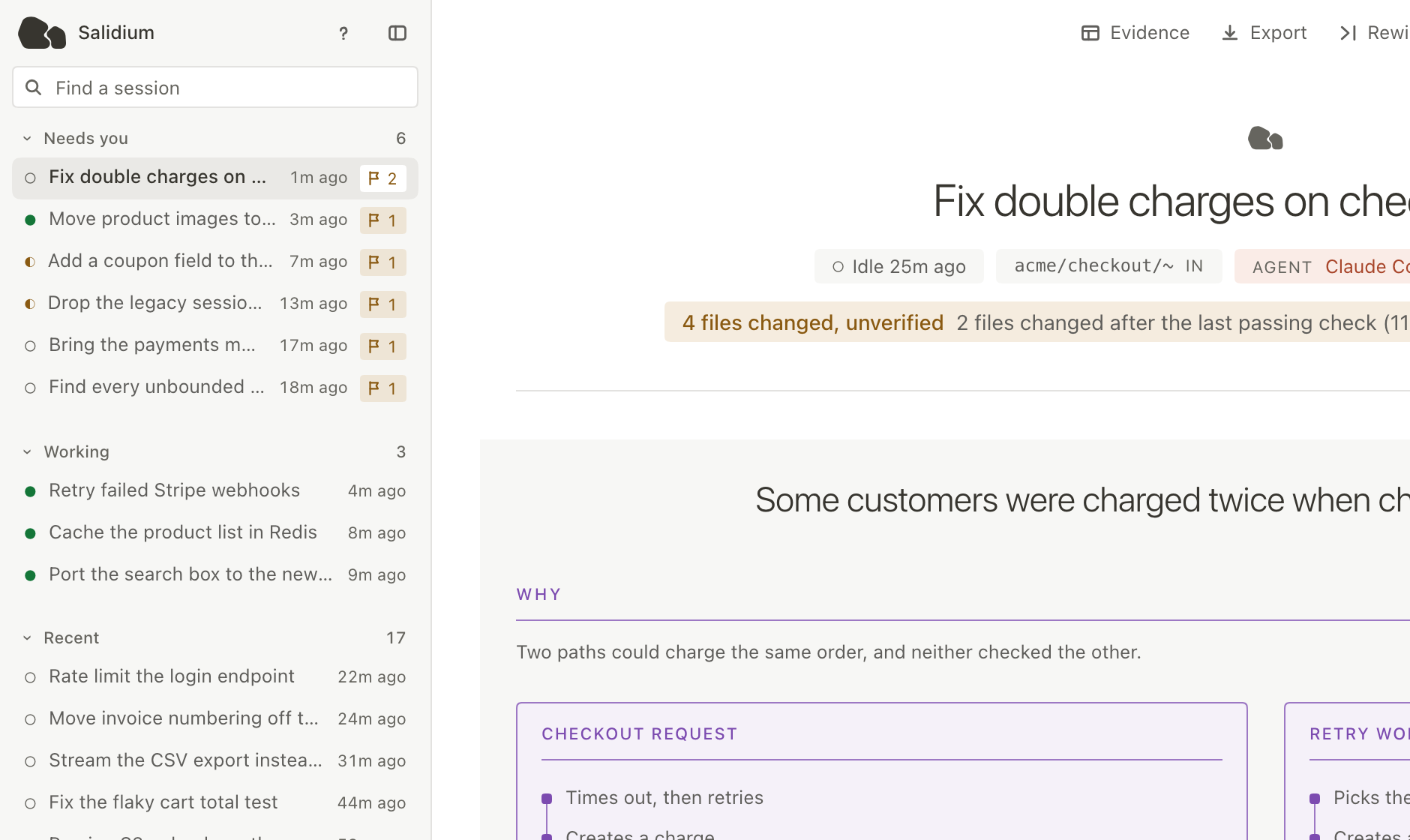Click the Export button

point(1264,33)
